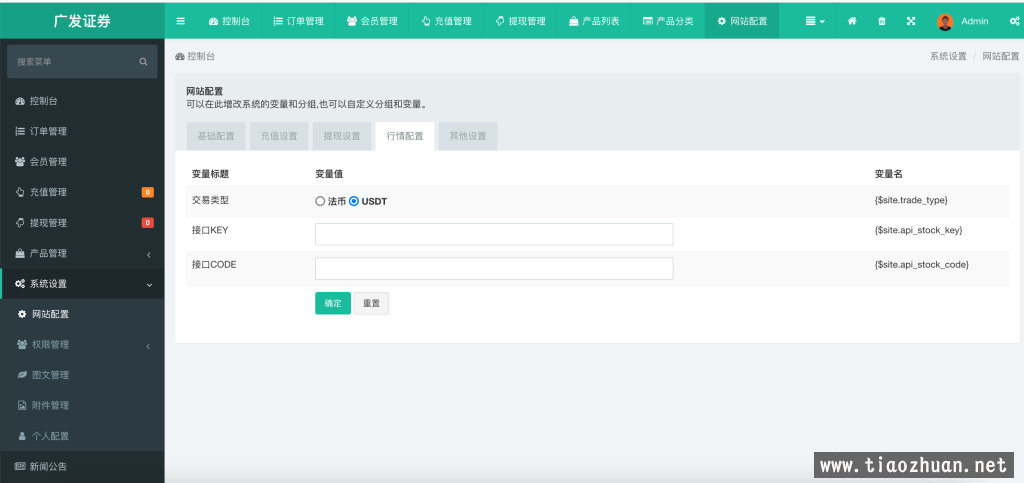Click the 变量标题 column header
This screenshot has width=1024, height=483.
210,174
